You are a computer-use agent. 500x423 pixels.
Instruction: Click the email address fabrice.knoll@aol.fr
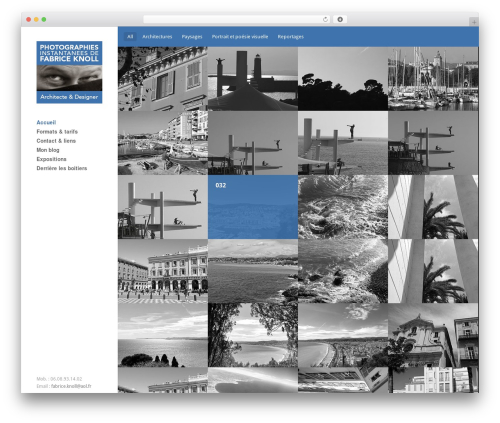point(71,386)
